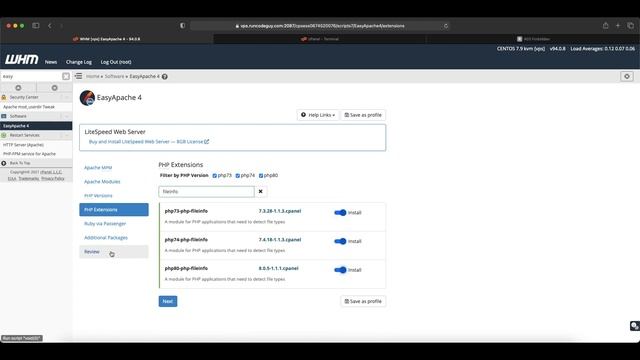The image size is (640, 360).
Task: Open Software in the breadcrumb
Action: (x=114, y=76)
